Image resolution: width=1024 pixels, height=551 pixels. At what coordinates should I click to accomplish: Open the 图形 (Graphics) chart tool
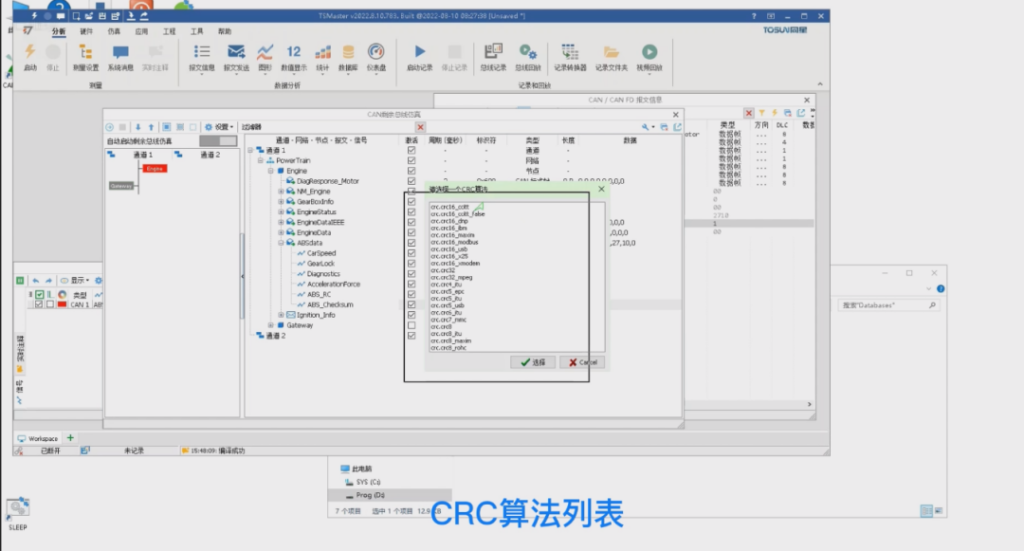pyautogui.click(x=265, y=56)
